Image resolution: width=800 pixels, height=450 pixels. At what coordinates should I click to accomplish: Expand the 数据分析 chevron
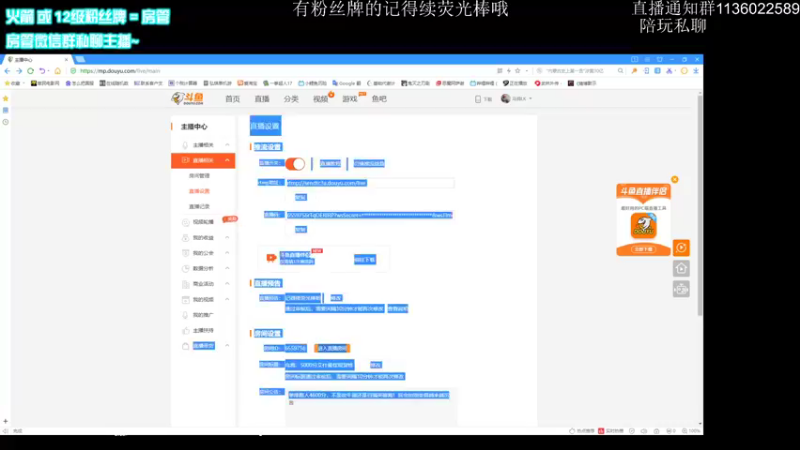click(227, 268)
